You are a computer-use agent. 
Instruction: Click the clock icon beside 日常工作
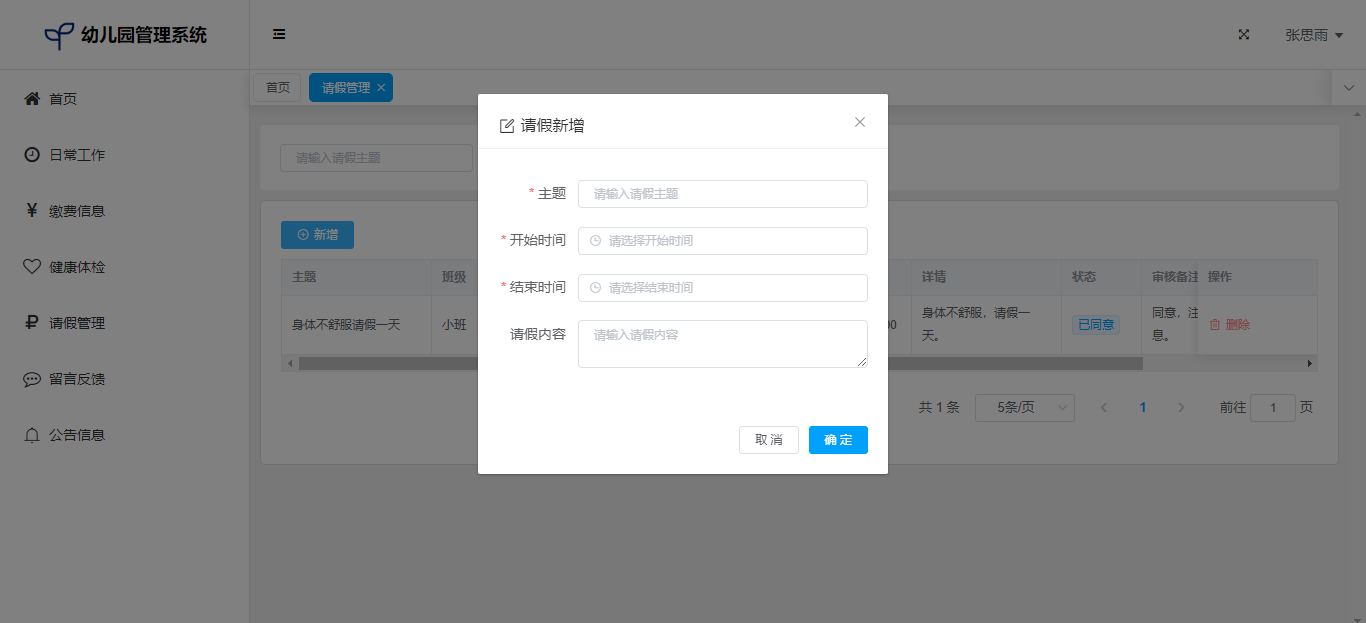32,154
